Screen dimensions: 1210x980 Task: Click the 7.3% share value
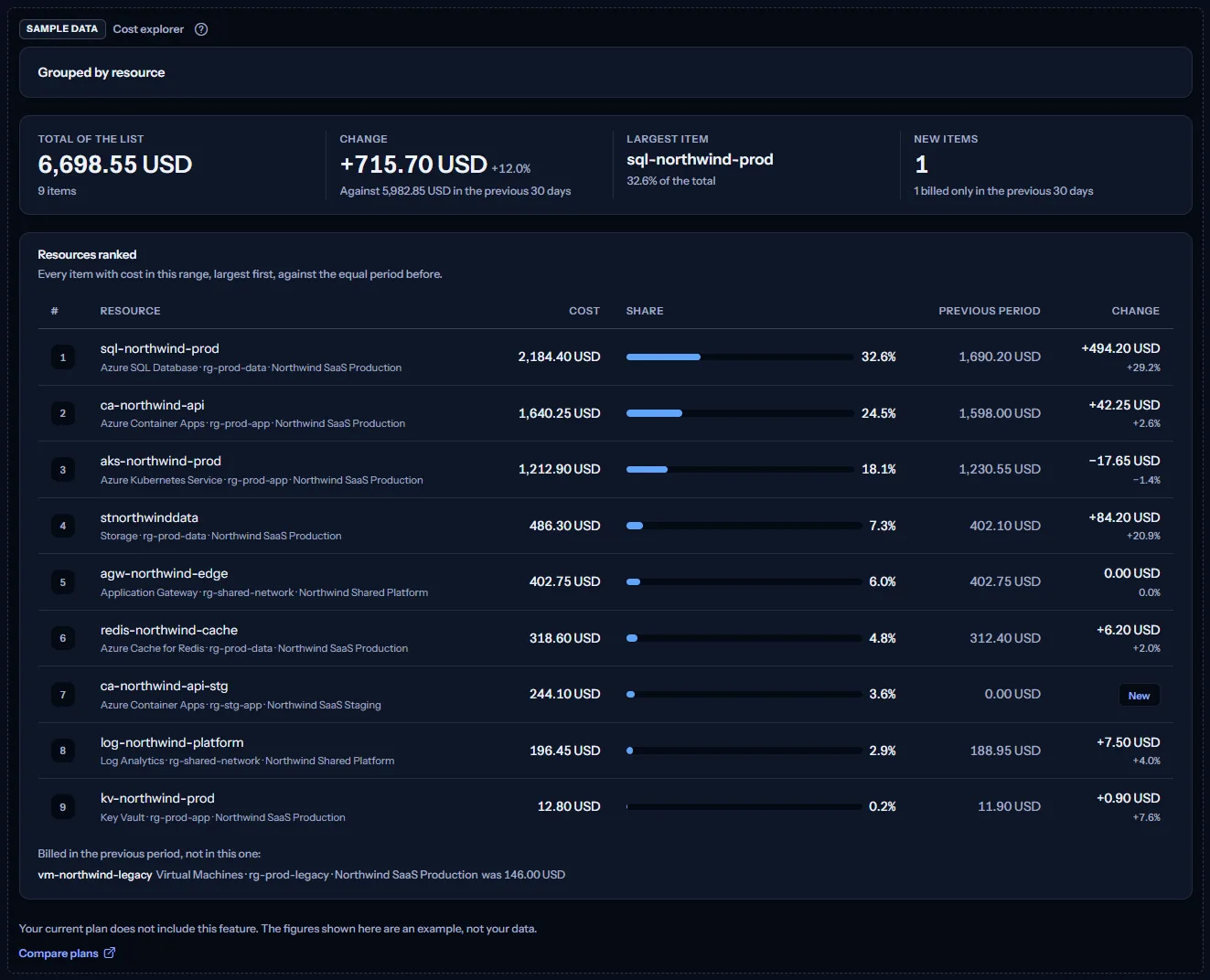tap(883, 526)
